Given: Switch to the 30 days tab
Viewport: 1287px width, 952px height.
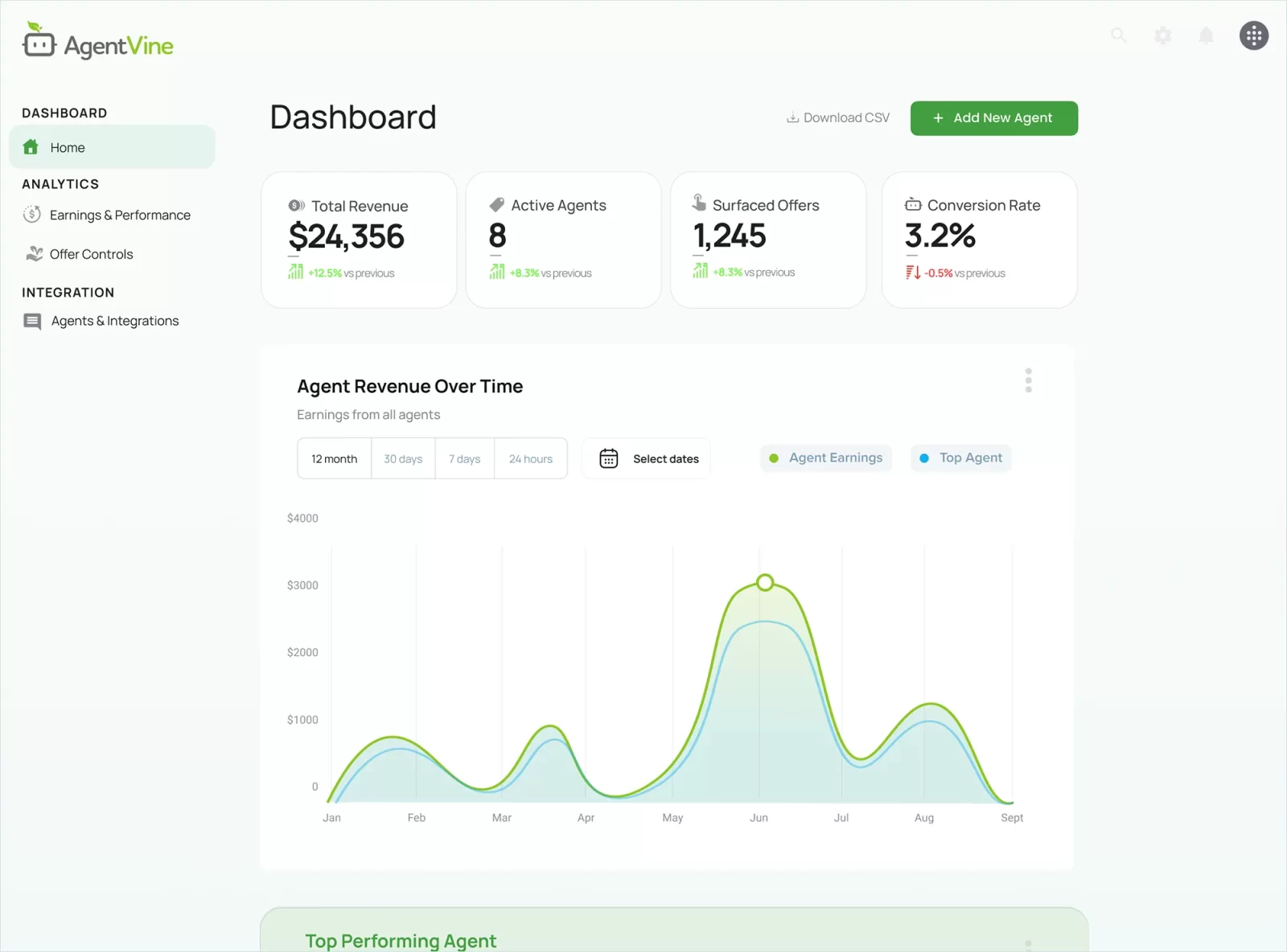Looking at the screenshot, I should [x=403, y=459].
